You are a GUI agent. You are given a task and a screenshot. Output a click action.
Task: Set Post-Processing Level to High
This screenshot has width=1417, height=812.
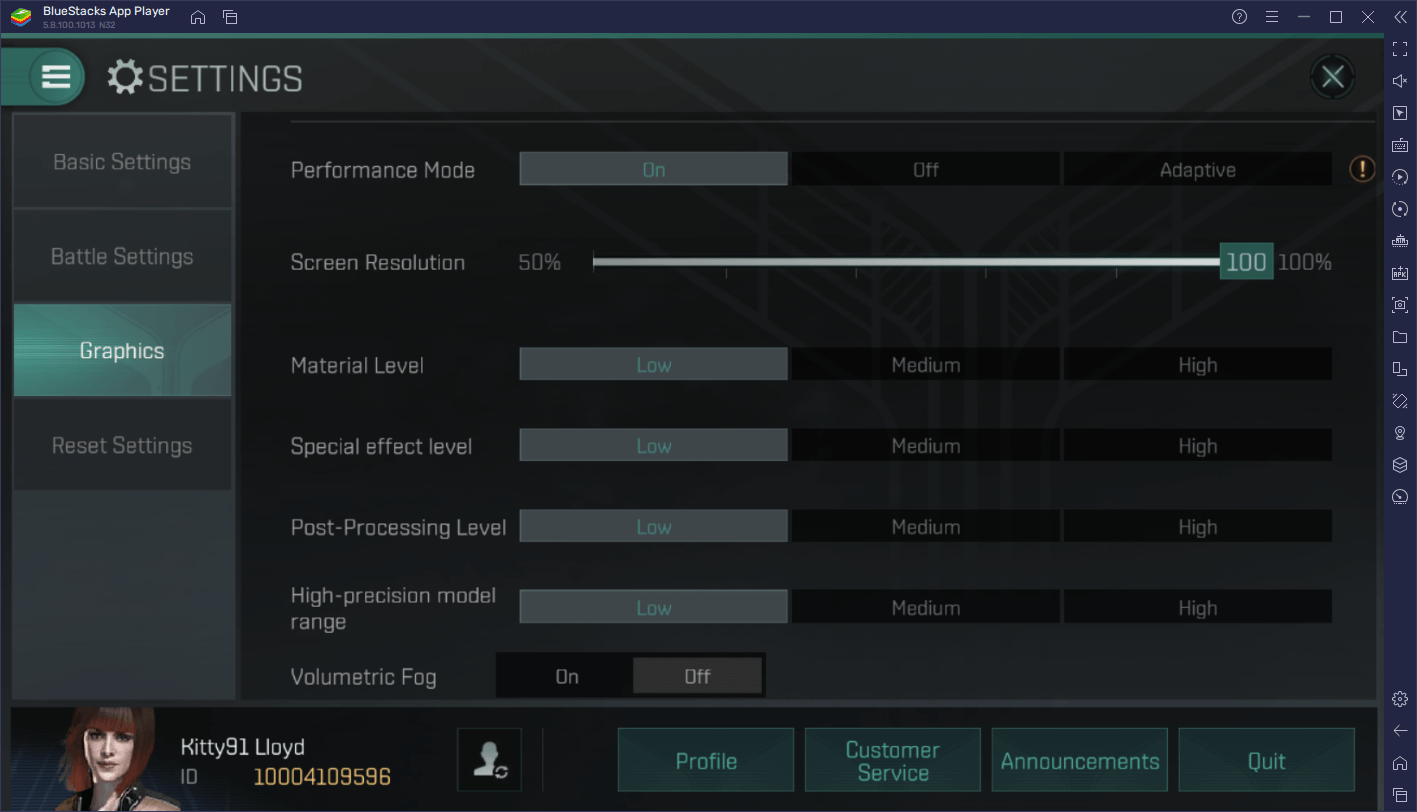click(x=1197, y=527)
